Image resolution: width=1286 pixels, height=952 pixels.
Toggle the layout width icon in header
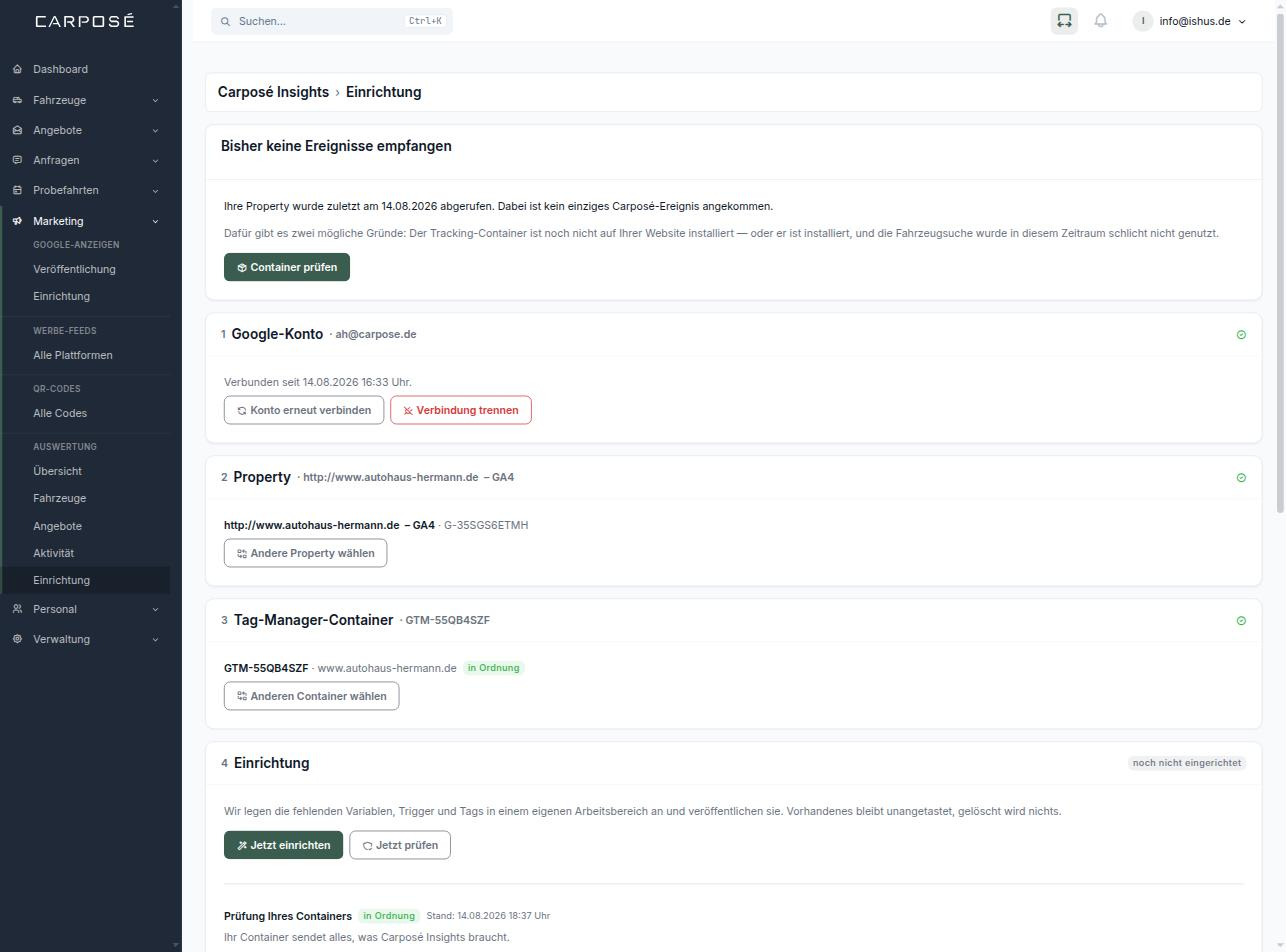(x=1064, y=21)
